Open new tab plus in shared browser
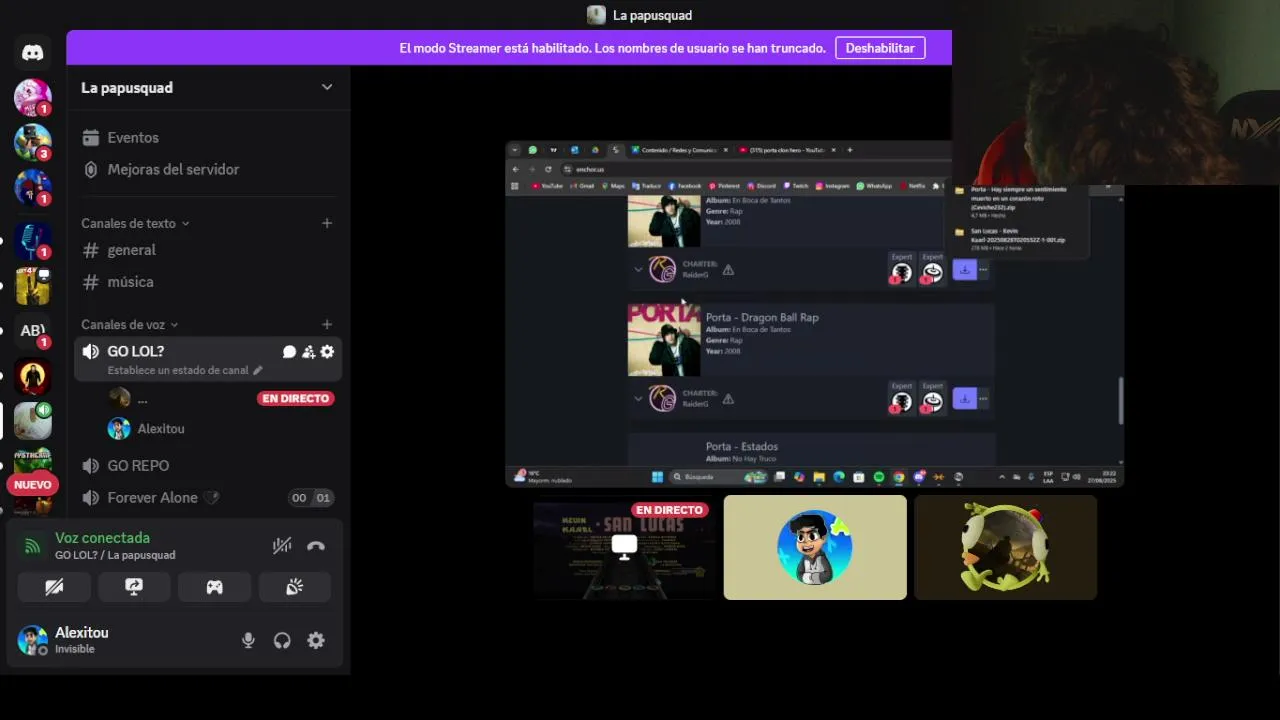The width and height of the screenshot is (1280, 720). pos(850,150)
